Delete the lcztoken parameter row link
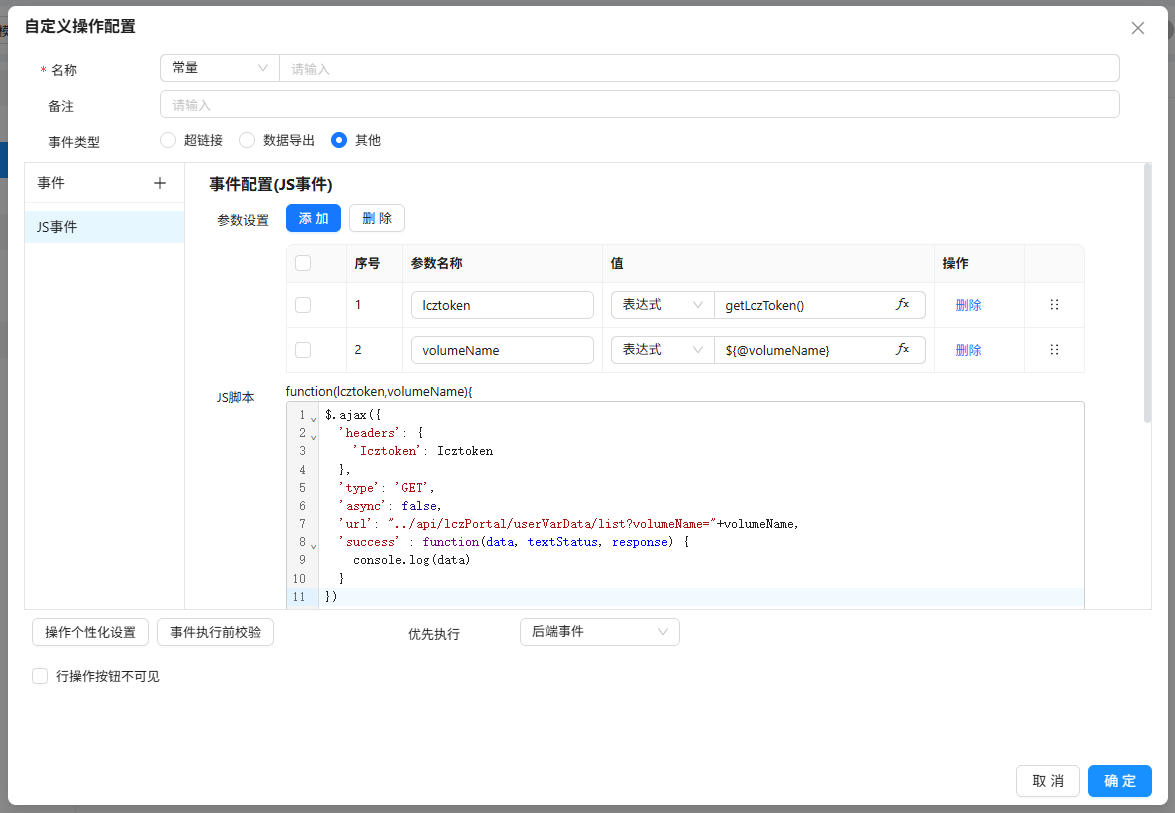The width and height of the screenshot is (1175, 813). coord(968,305)
